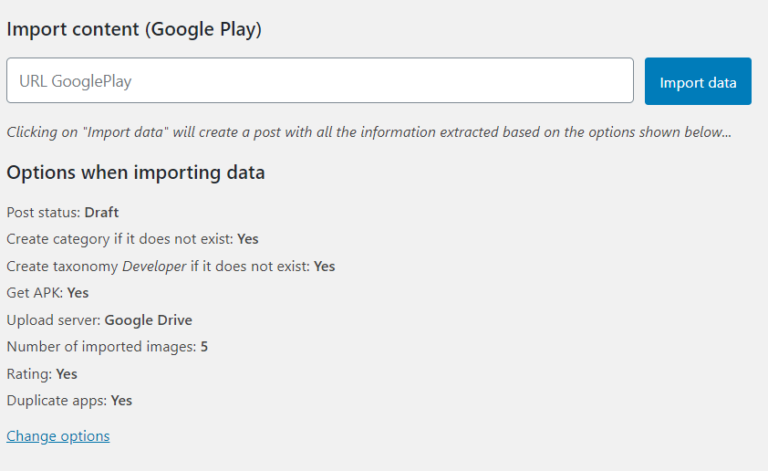Click the Upload server label

53,320
